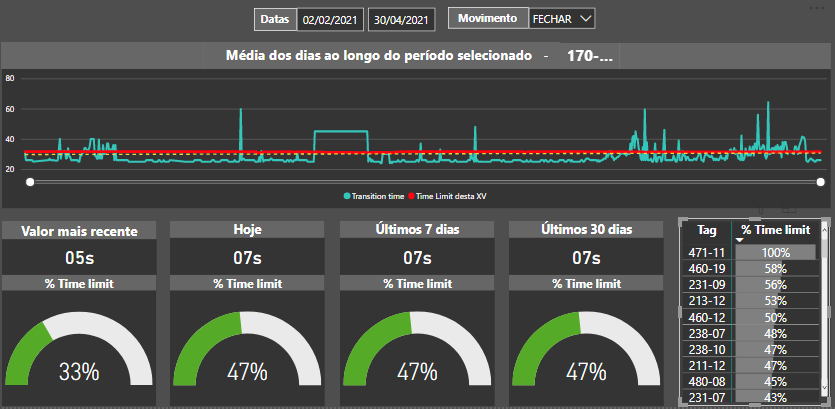
Task: Select the right handle of chart range slider
Action: pyautogui.click(x=821, y=182)
